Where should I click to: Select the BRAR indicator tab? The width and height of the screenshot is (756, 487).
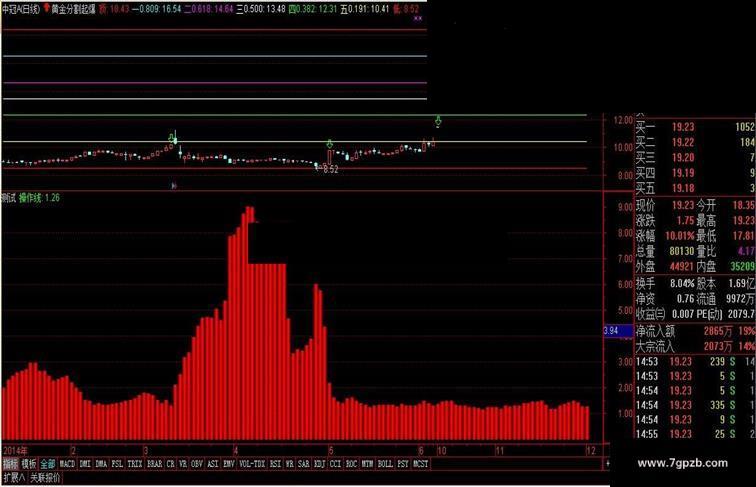pyautogui.click(x=154, y=464)
